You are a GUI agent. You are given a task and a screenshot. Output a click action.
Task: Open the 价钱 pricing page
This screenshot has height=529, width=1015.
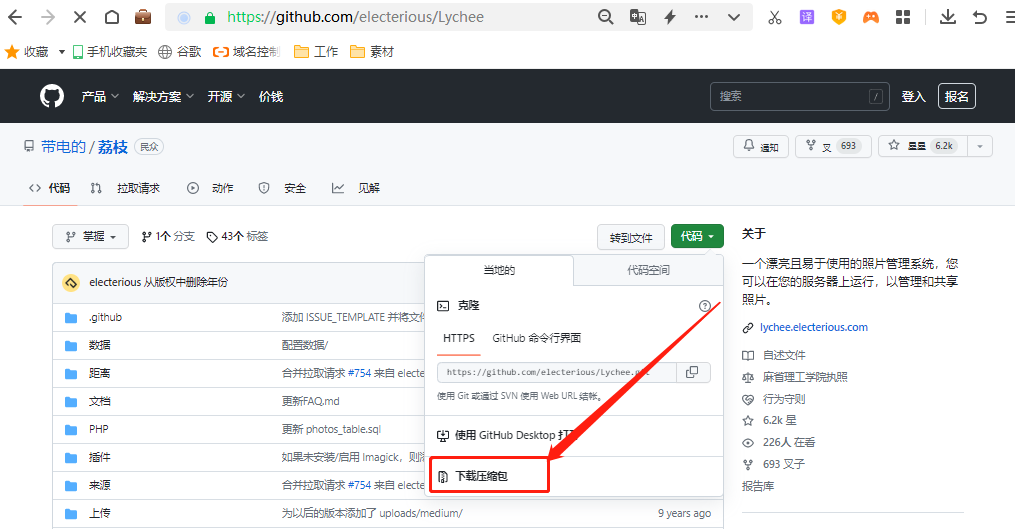[x=271, y=96]
